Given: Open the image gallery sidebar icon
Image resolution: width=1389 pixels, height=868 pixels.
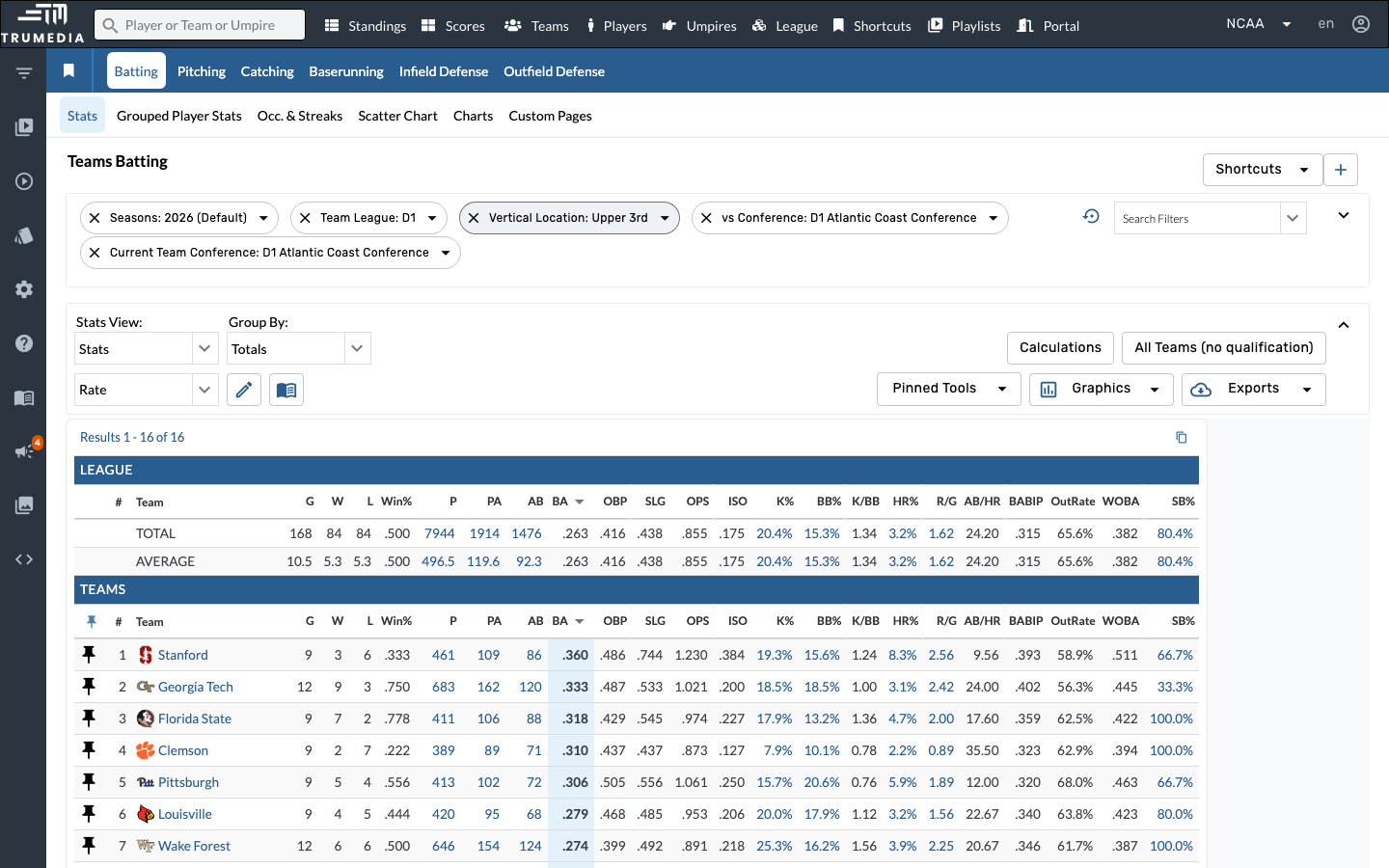Looking at the screenshot, I should [x=24, y=505].
